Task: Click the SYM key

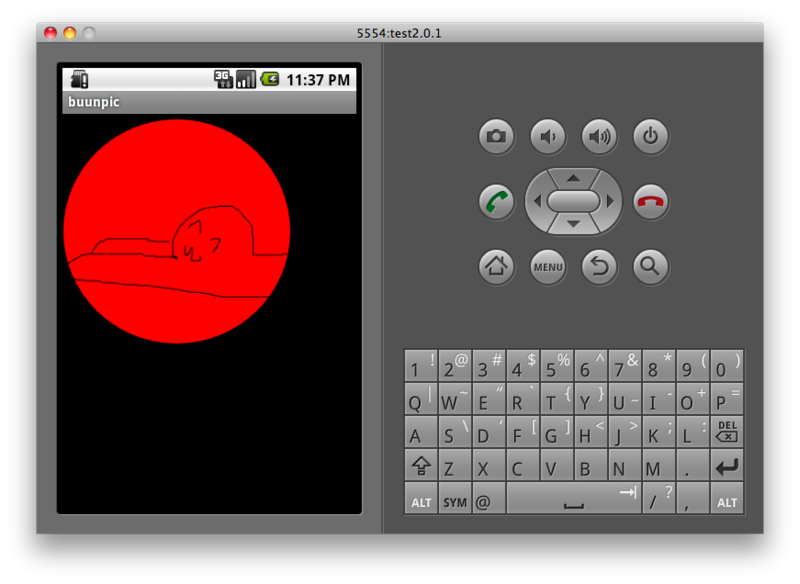Action: tap(455, 498)
